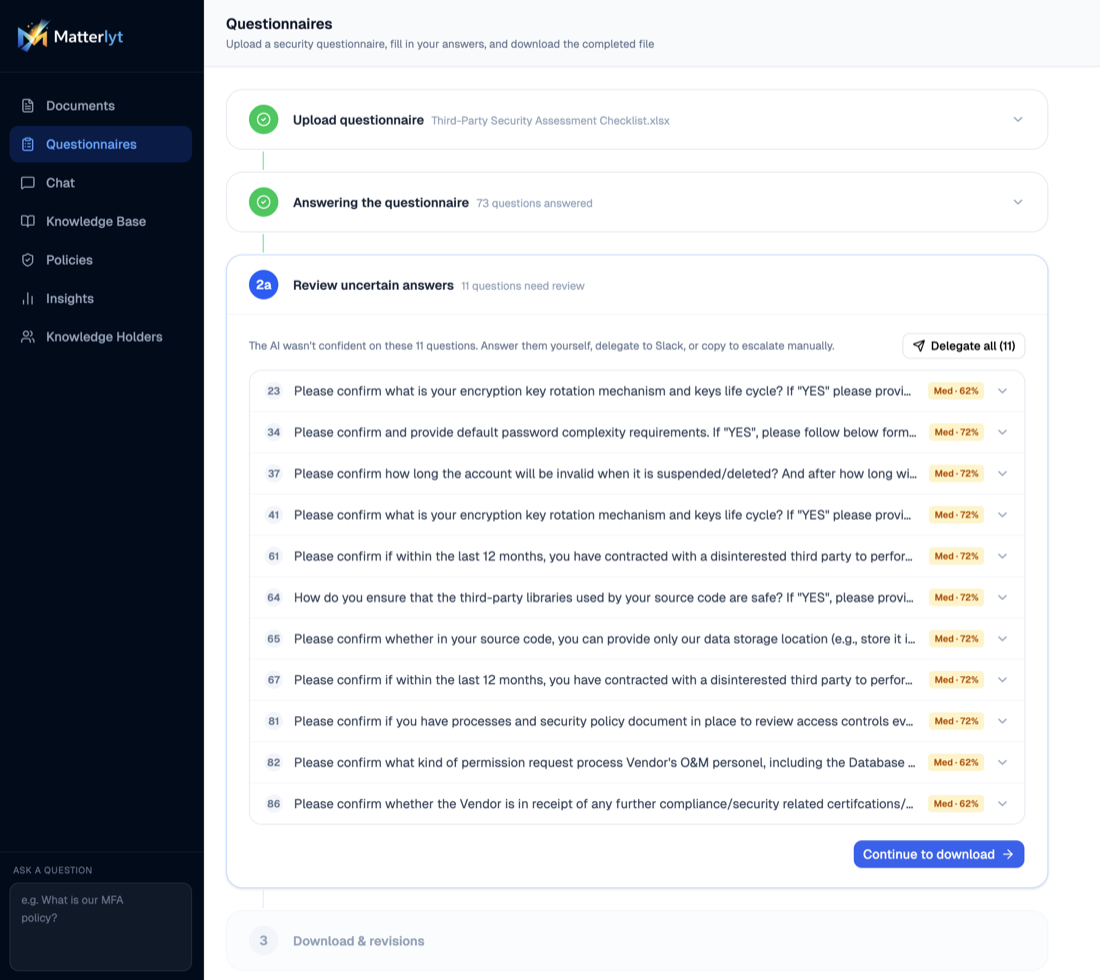
Task: Click the Chat bubble icon
Action: tap(27, 183)
